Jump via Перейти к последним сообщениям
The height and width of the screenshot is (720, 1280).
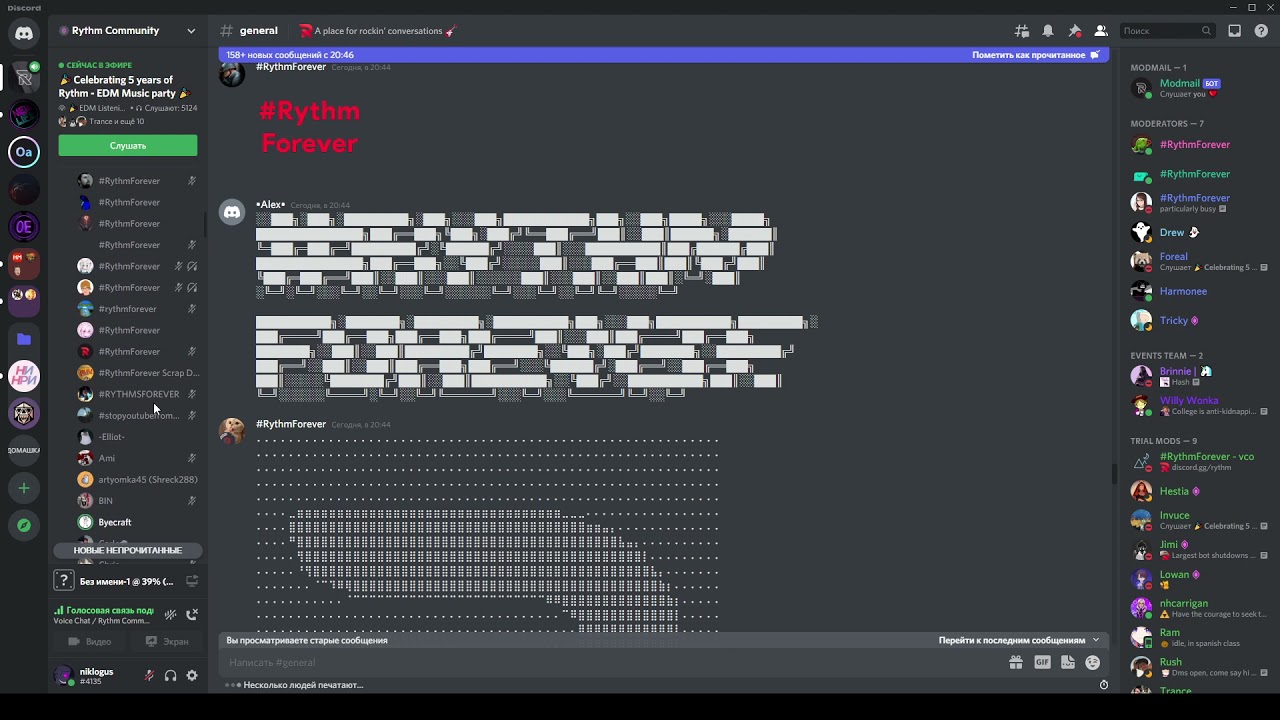[1018, 640]
